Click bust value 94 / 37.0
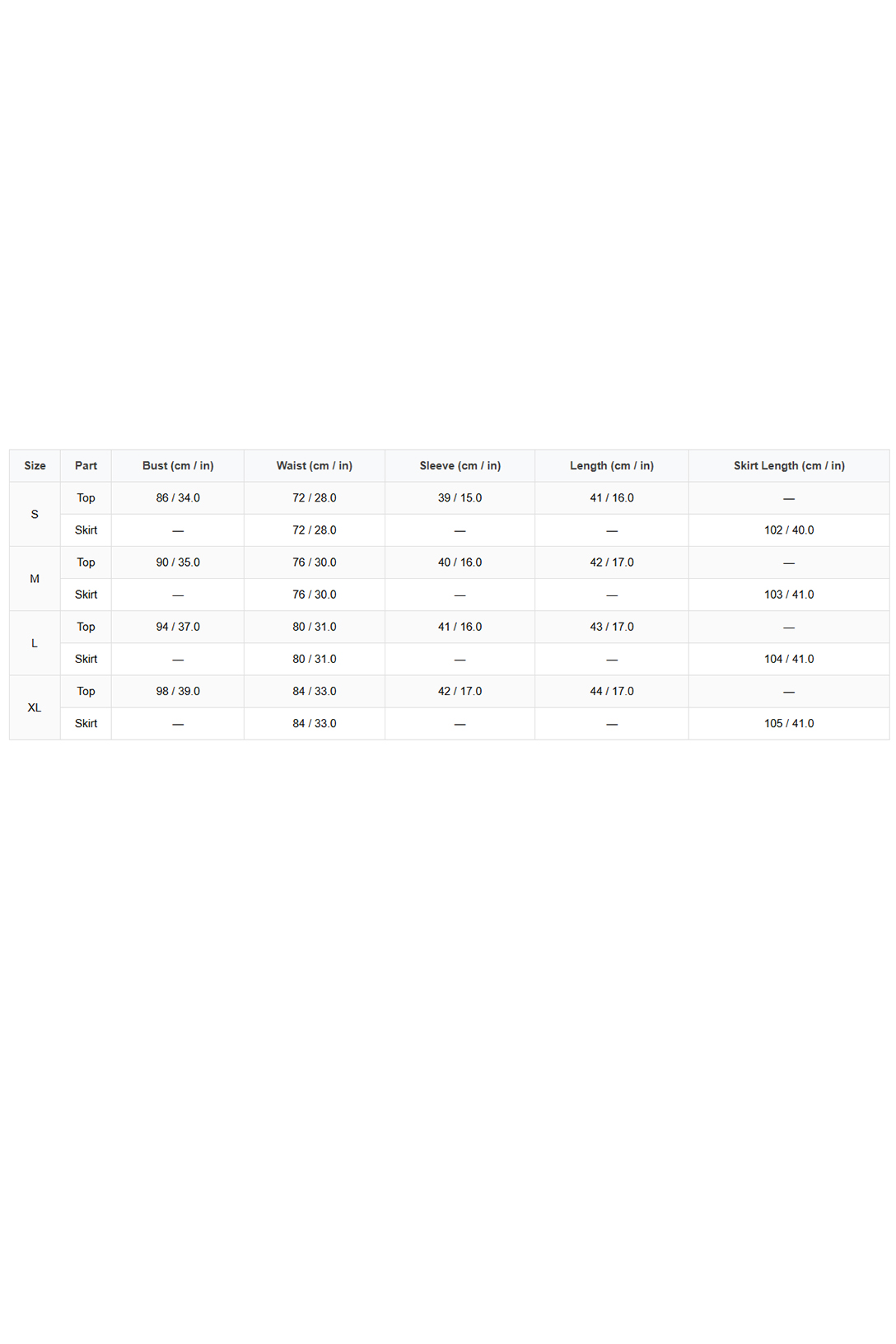896x1344 pixels. [x=178, y=627]
